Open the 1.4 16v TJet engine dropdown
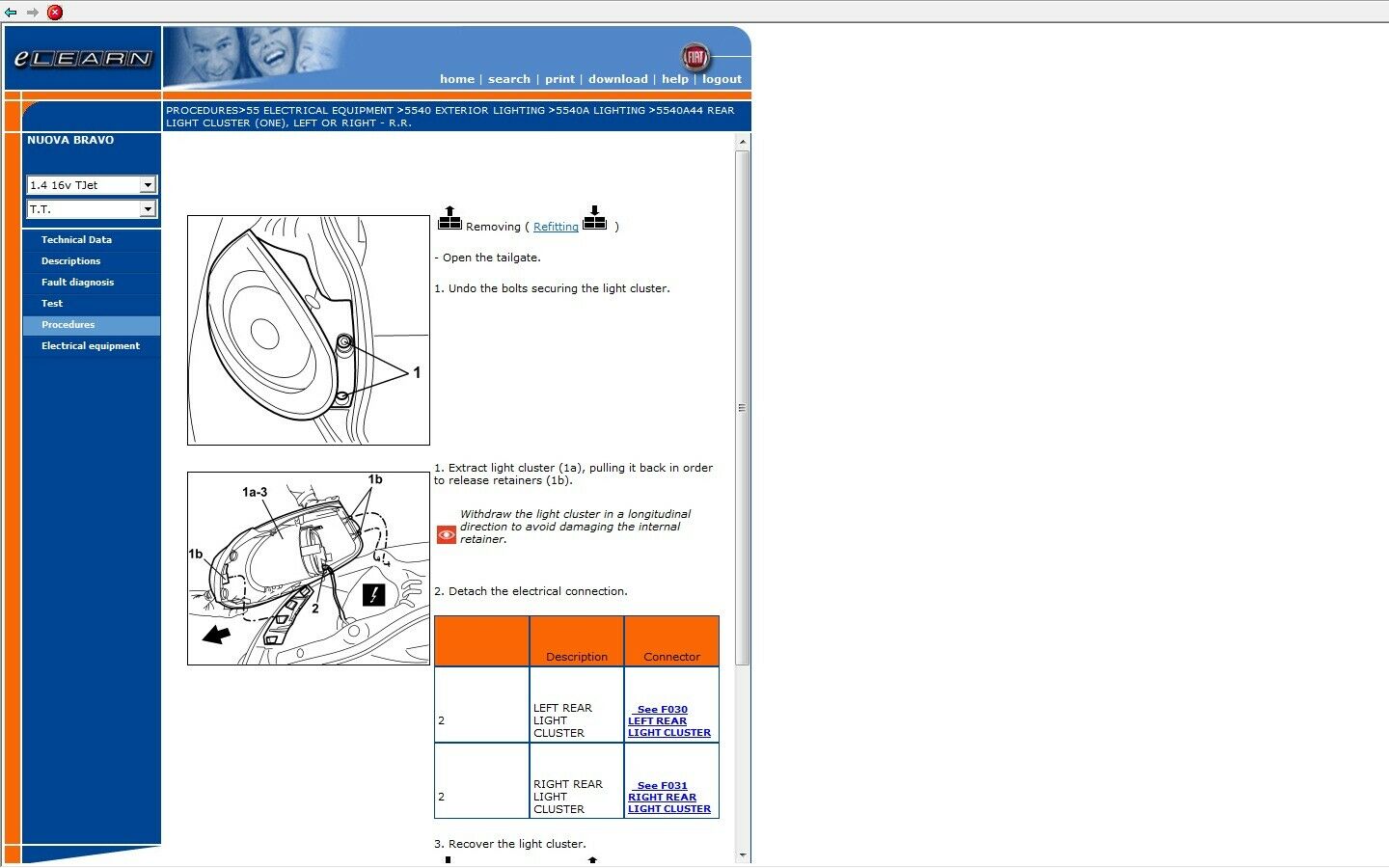This screenshot has width=1389, height=868. pyautogui.click(x=147, y=185)
